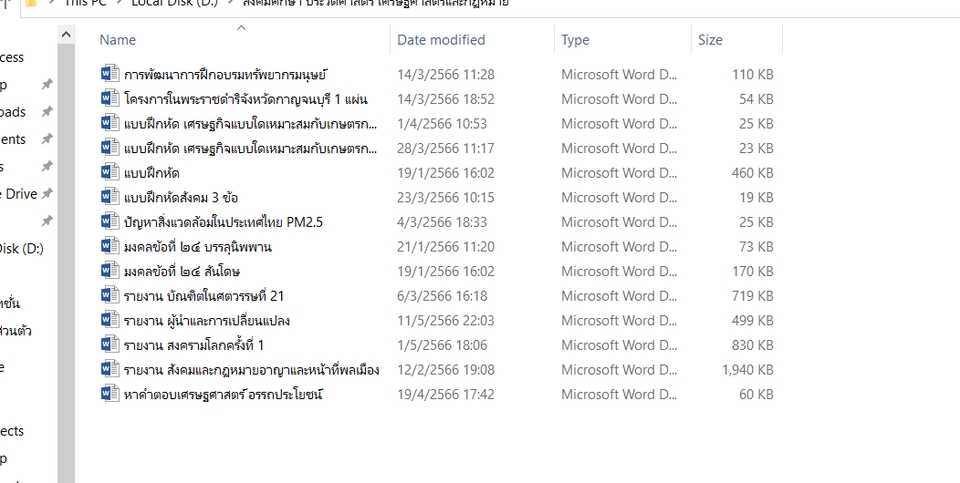
Task: Click the Word icon of การพัฒนาการฝึกอบรมทรัพยากรมนุษย์
Action: pos(110,74)
